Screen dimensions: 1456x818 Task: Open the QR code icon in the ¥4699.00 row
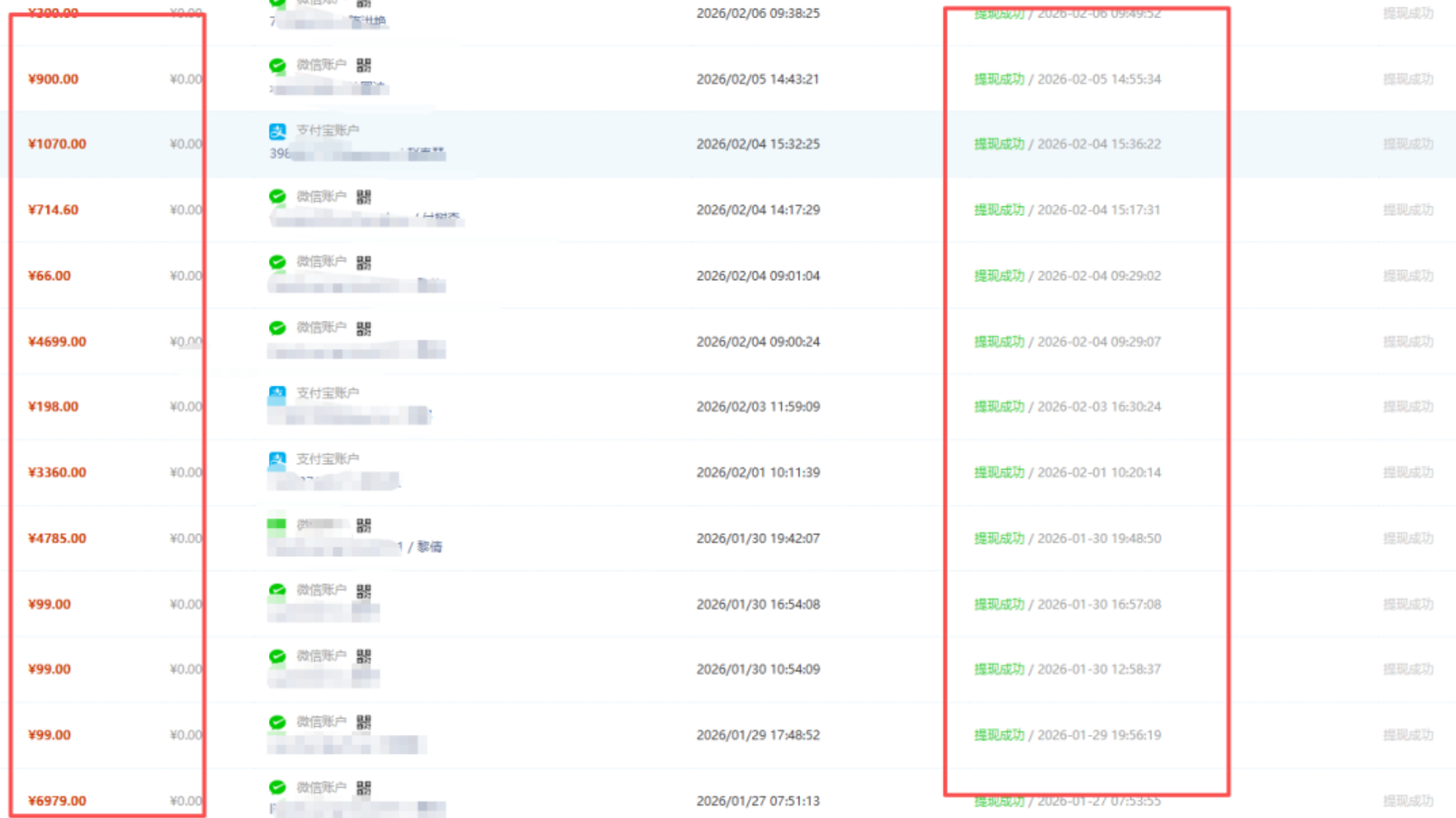[364, 329]
